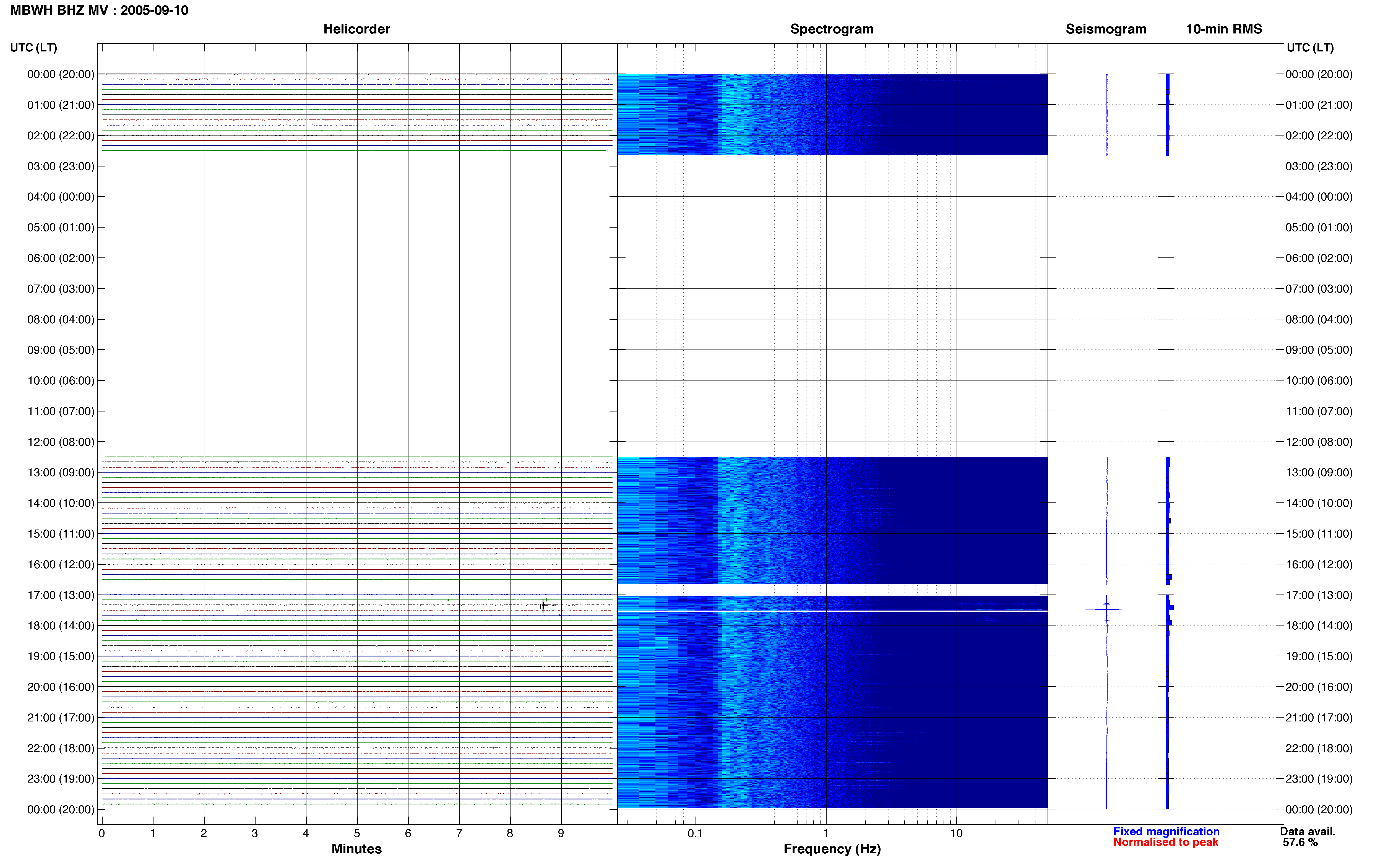
Task: Click "16:00 (12:00)" on the right time axis
Action: coord(1319,564)
